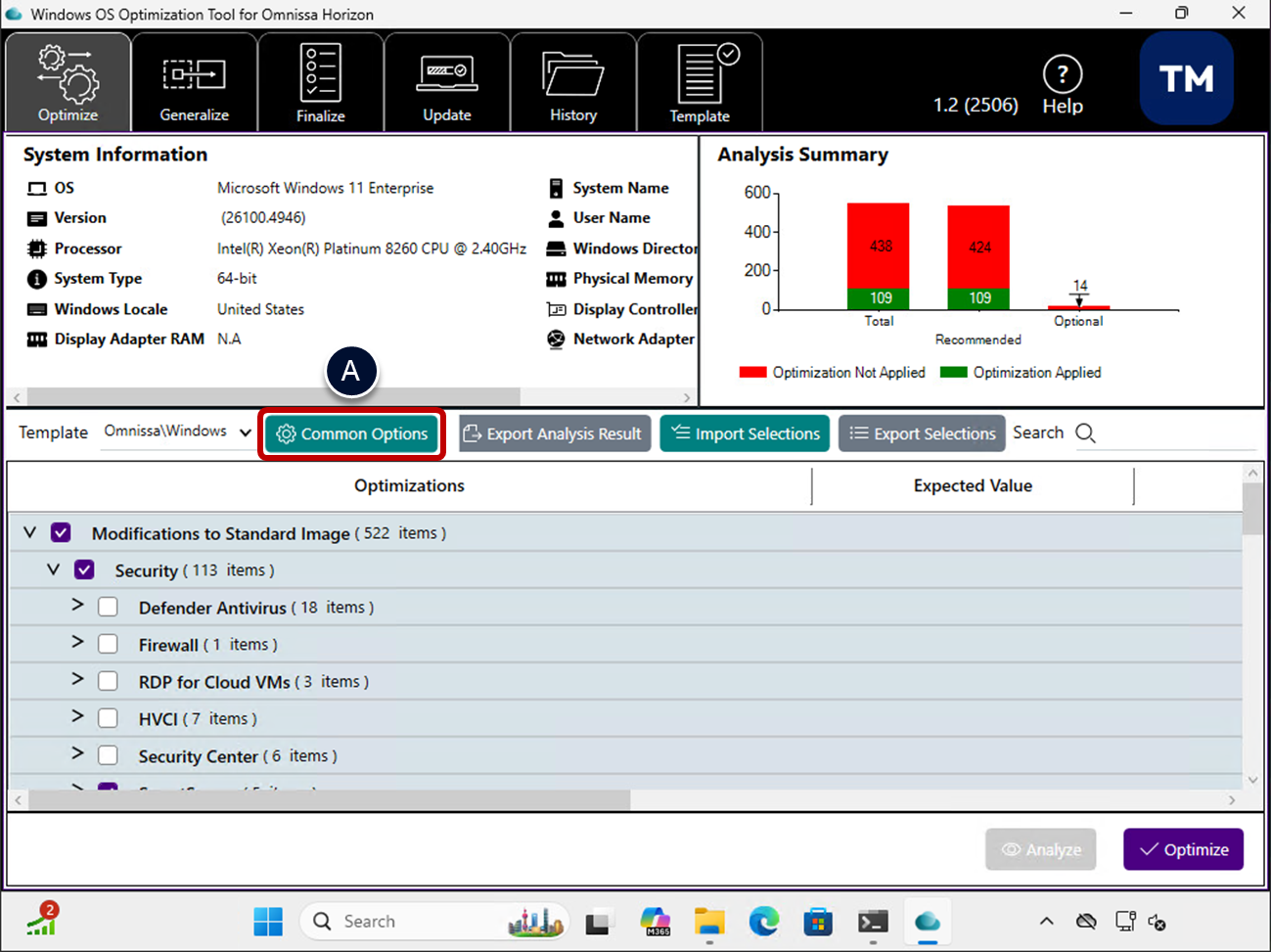Open the Generalize tool
This screenshot has height=952, width=1271.
pyautogui.click(x=194, y=83)
